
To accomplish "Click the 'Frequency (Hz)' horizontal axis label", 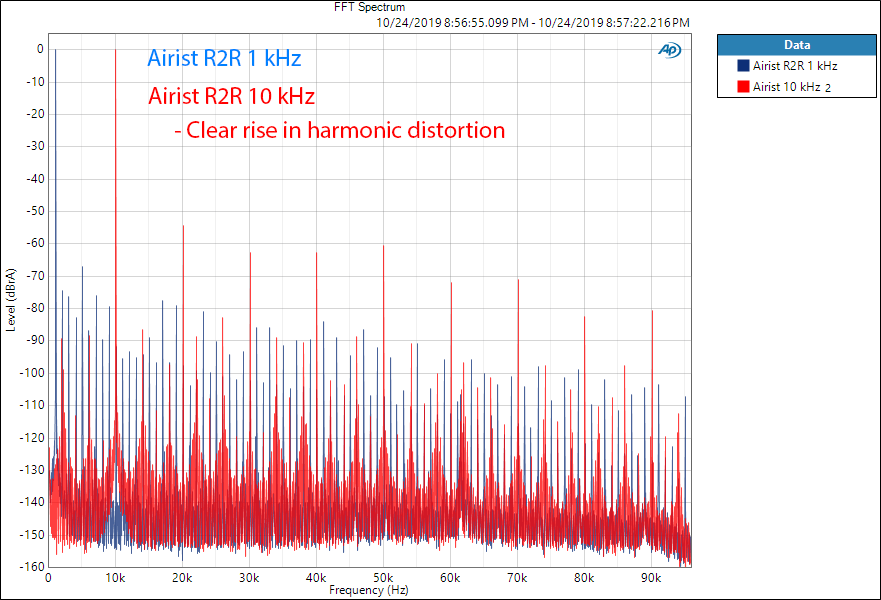I will coord(369,590).
